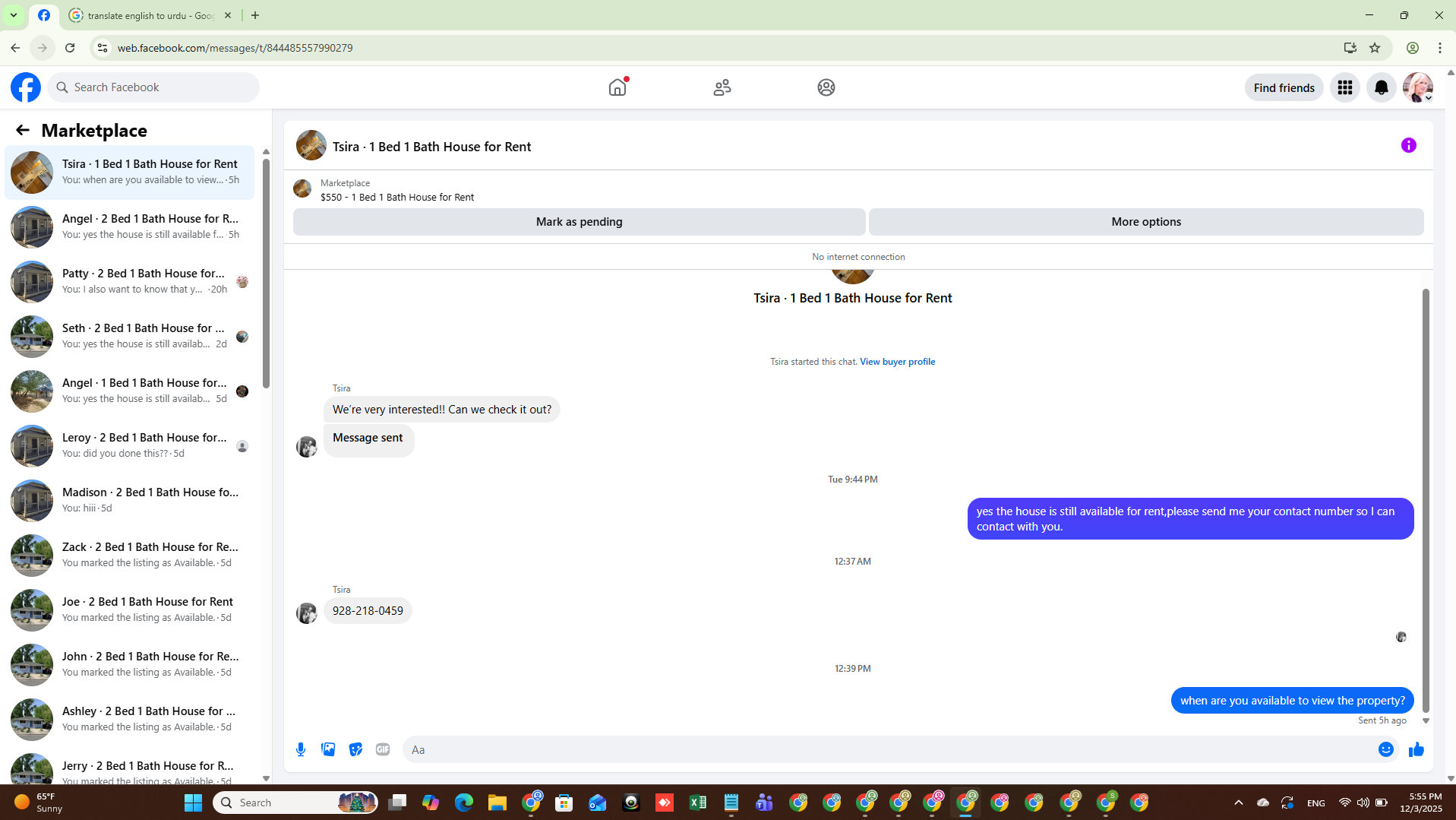This screenshot has width=1456, height=820.
Task: Focus the Search Facebook field
Action: 153,87
